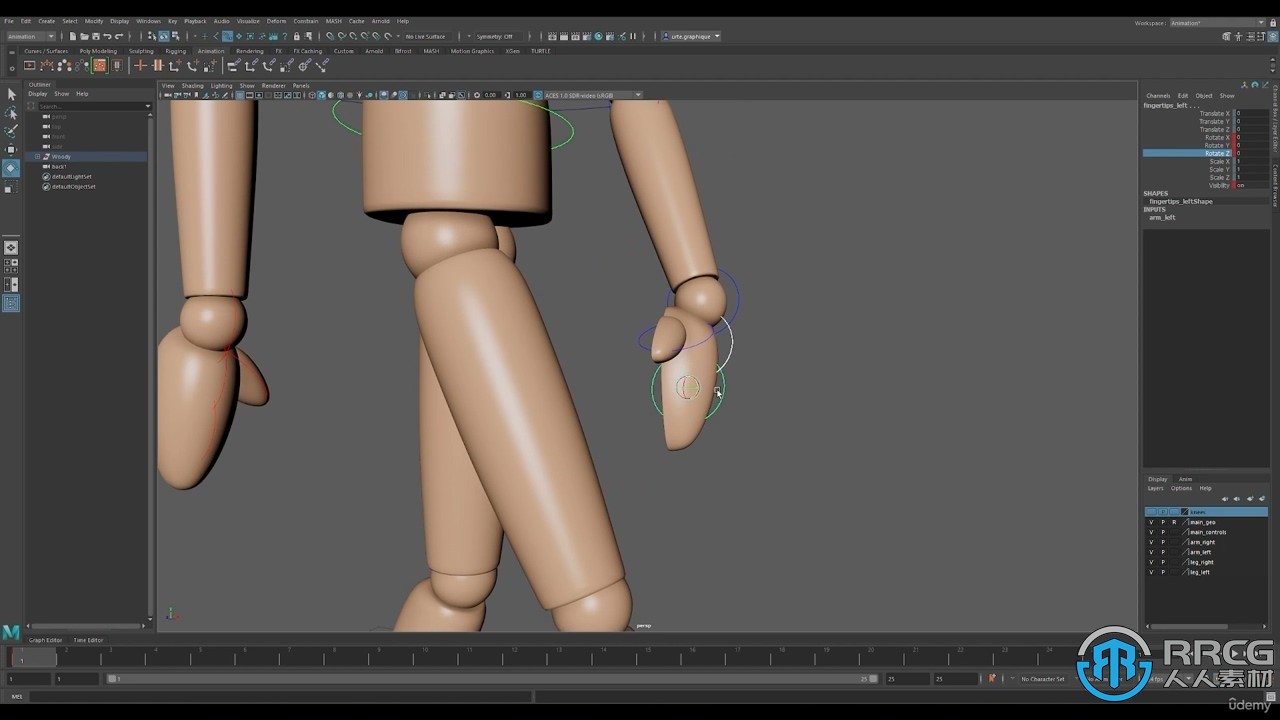This screenshot has height=720, width=1280.
Task: Click the Outliner search field
Action: 92,106
